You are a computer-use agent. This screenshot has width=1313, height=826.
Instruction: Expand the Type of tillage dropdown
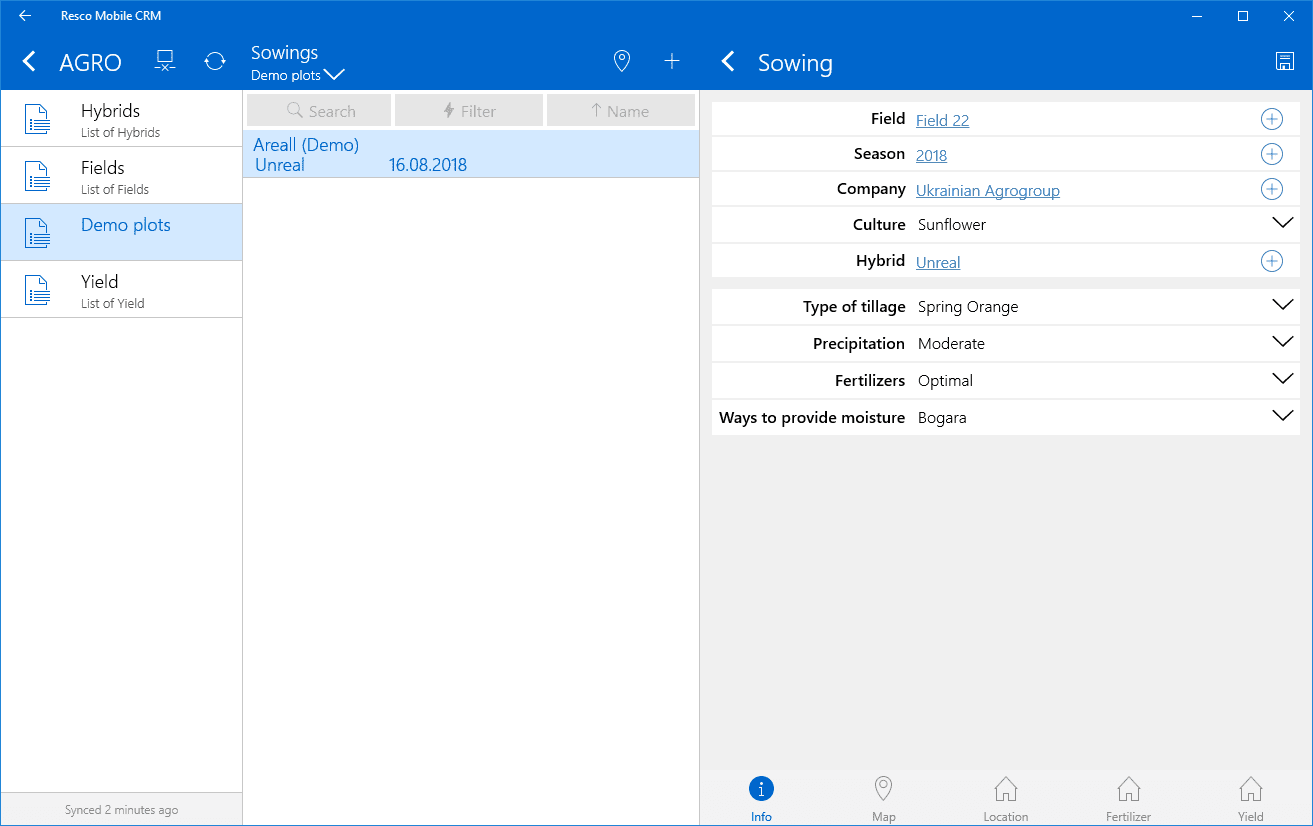(x=1283, y=305)
